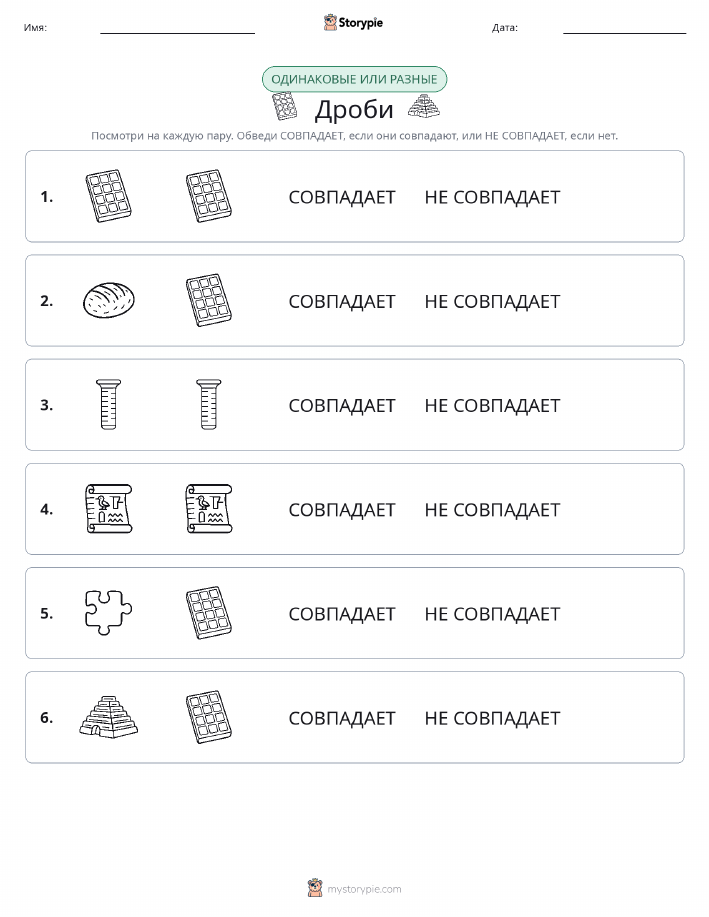The image size is (709, 917).
Task: Click the Имя name line field
Action: tap(177, 27)
